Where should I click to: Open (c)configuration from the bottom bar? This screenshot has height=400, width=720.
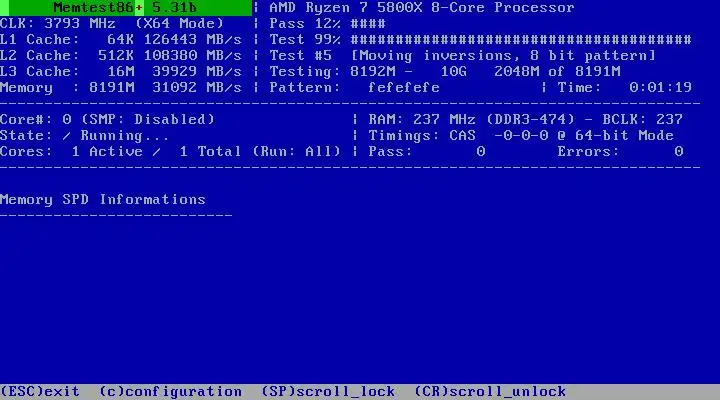(x=170, y=392)
